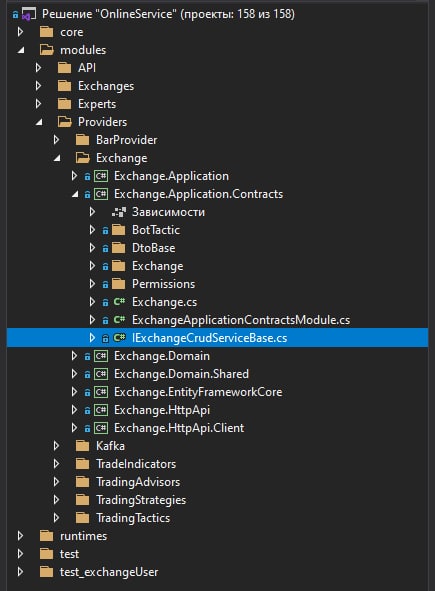435x591 pixels.
Task: Expand the test_exchangeUser folder arrow
Action: (20, 572)
